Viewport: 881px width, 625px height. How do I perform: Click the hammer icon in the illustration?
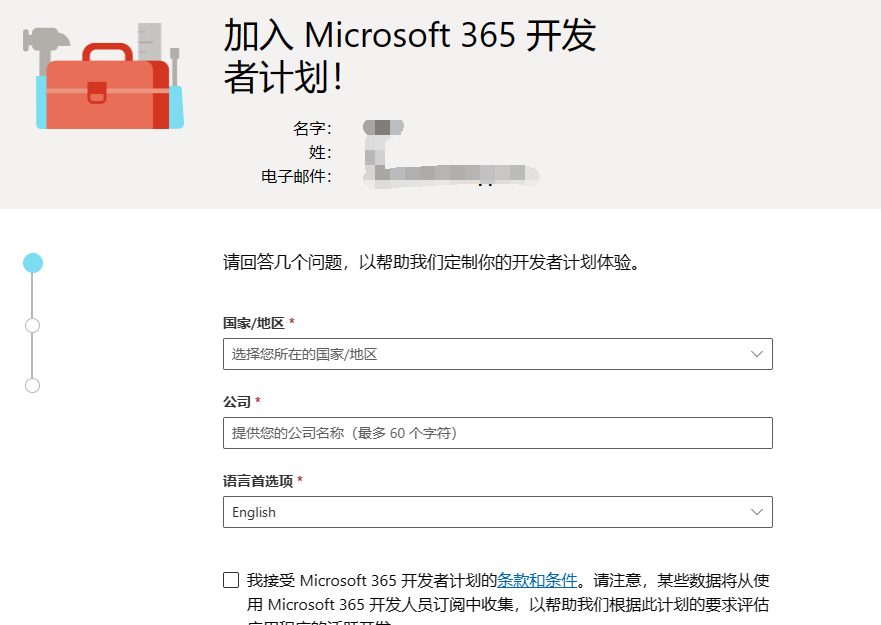click(x=45, y=38)
